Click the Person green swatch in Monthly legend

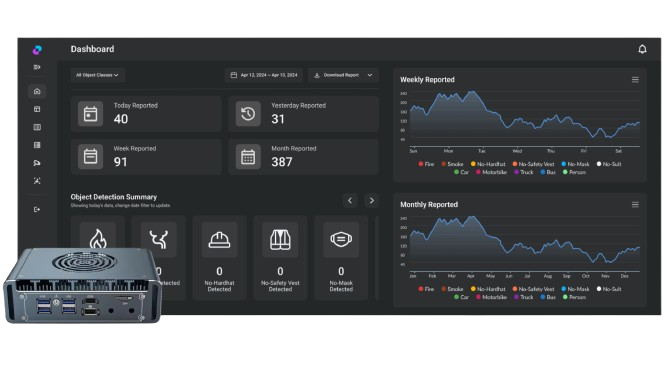click(x=565, y=297)
